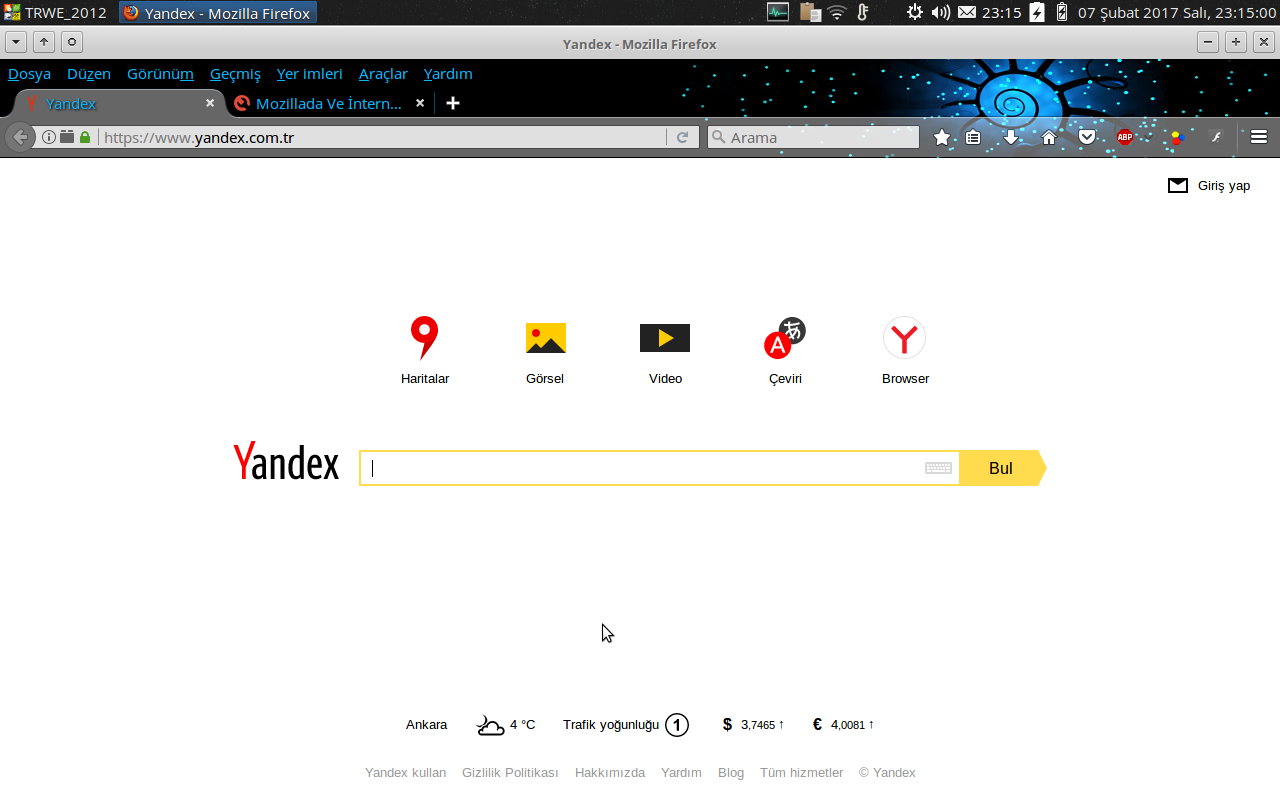The height and width of the screenshot is (800, 1280).
Task: Open the Çeviri translate icon
Action: pyautogui.click(x=785, y=338)
